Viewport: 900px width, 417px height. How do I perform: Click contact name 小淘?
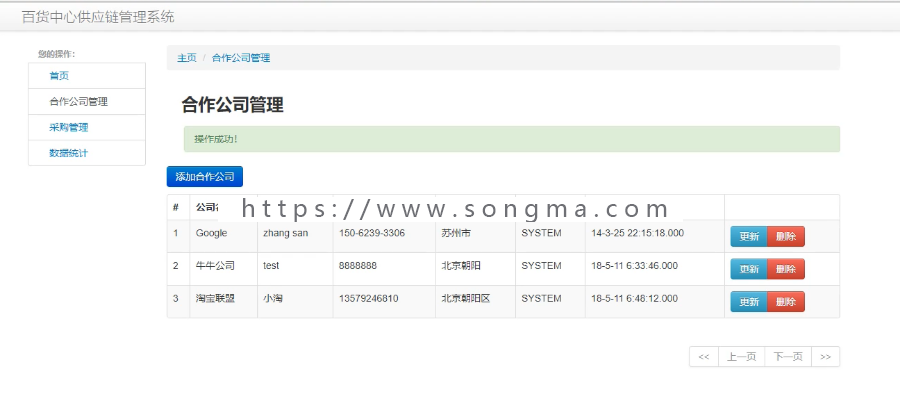[x=273, y=298]
